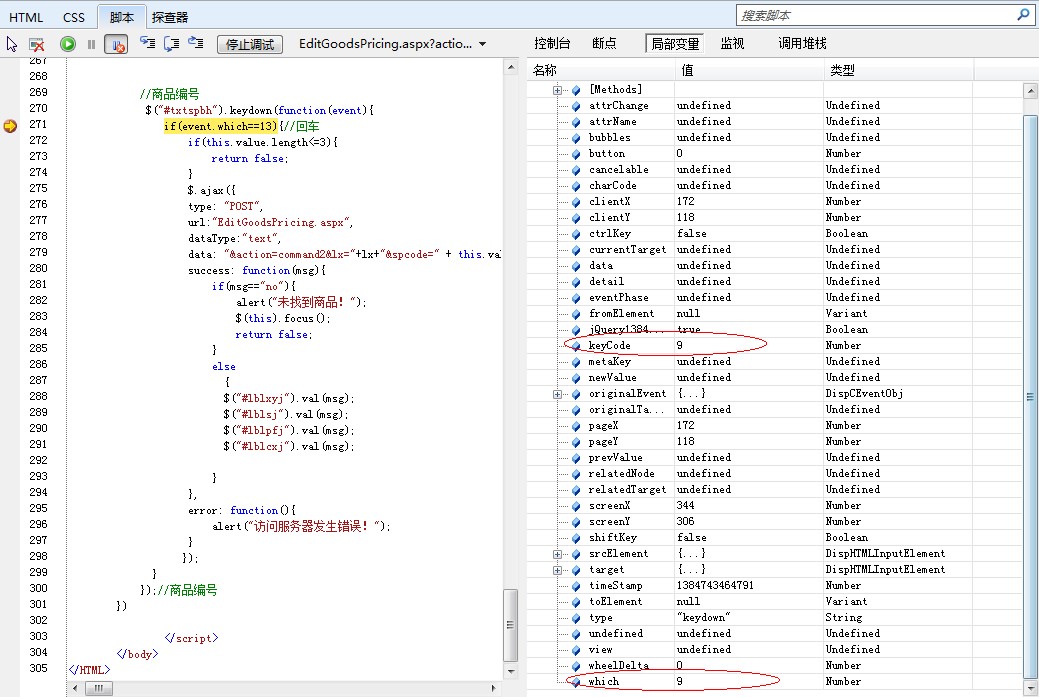
Task: Click the highlighted if(event.which==13) code line
Action: click(221, 126)
